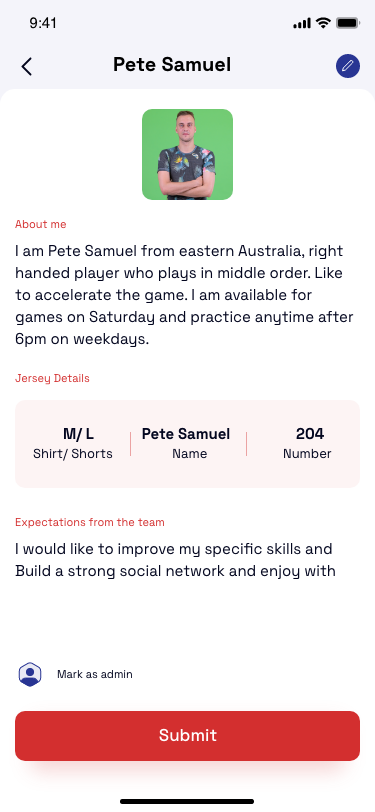Open Pete Samuel's profile photo
The height and width of the screenshot is (812, 375).
tap(188, 154)
